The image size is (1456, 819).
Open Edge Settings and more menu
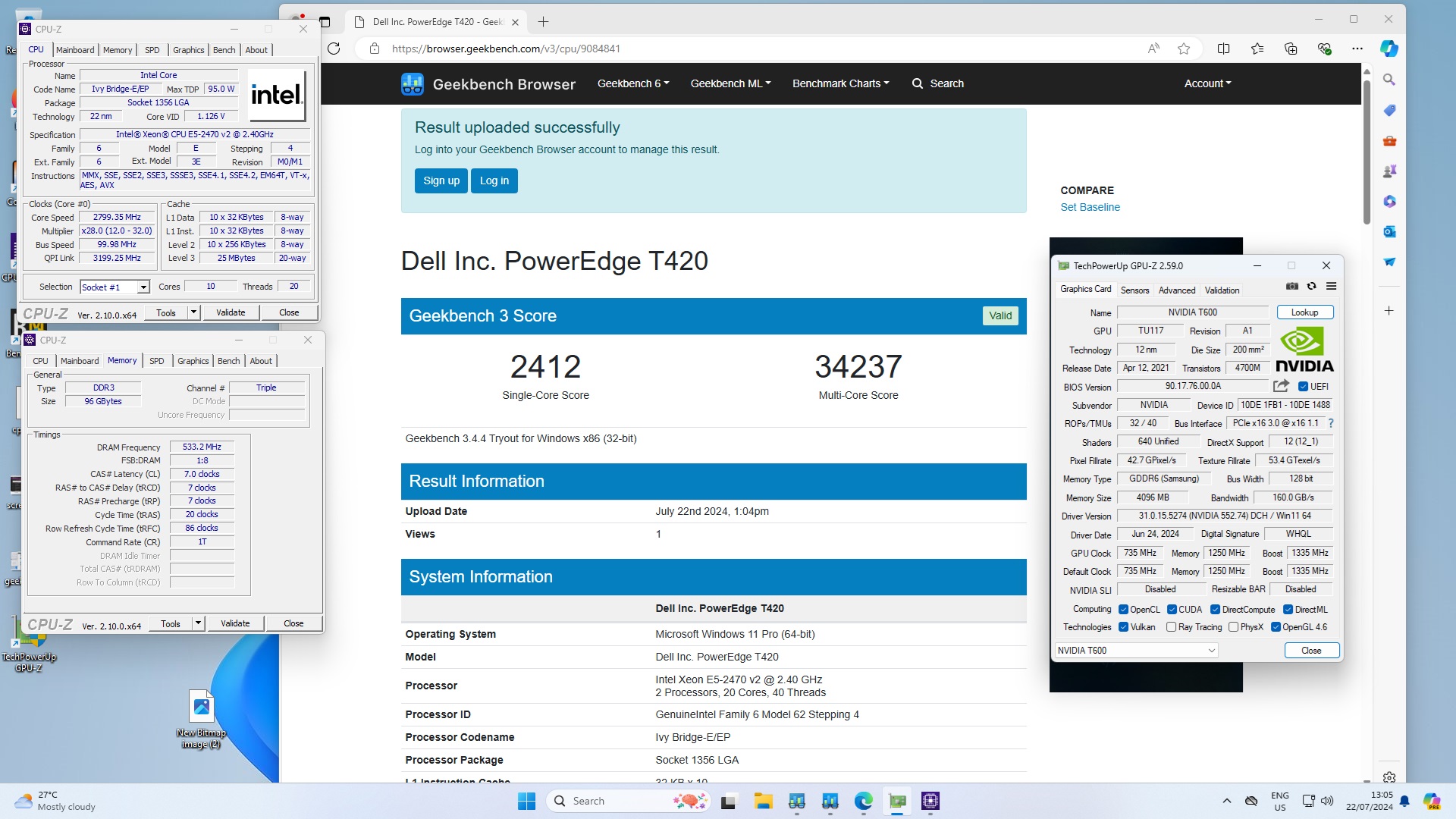[x=1357, y=49]
